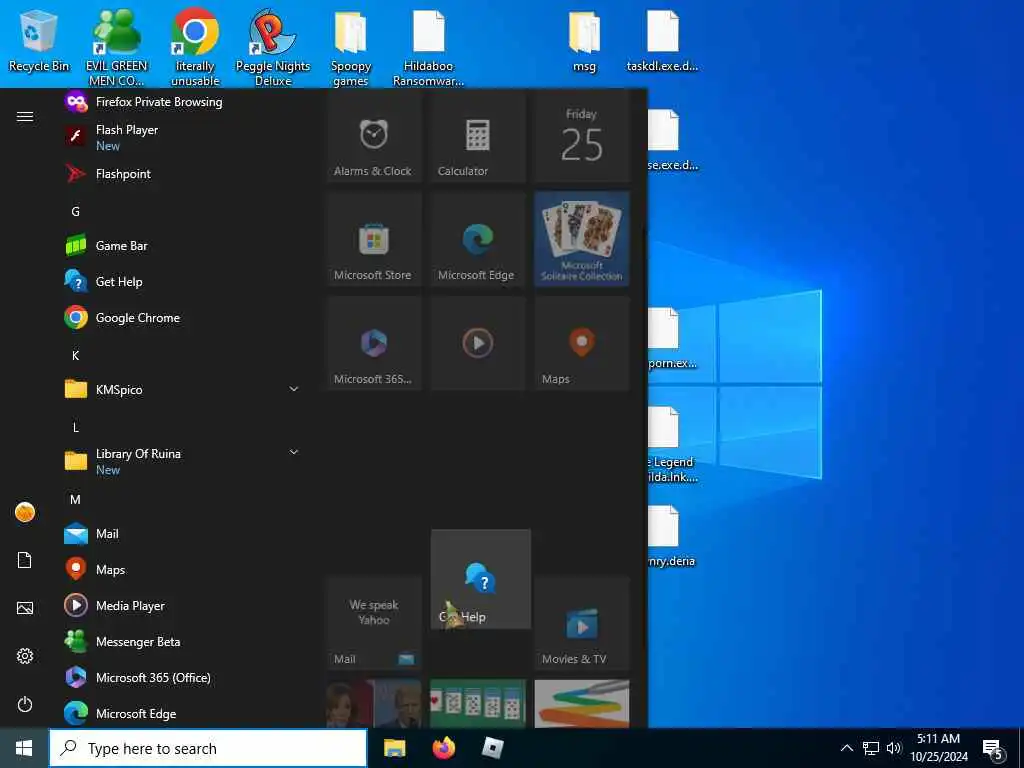The width and height of the screenshot is (1024, 768).
Task: Open the Power options button
Action: (25, 704)
